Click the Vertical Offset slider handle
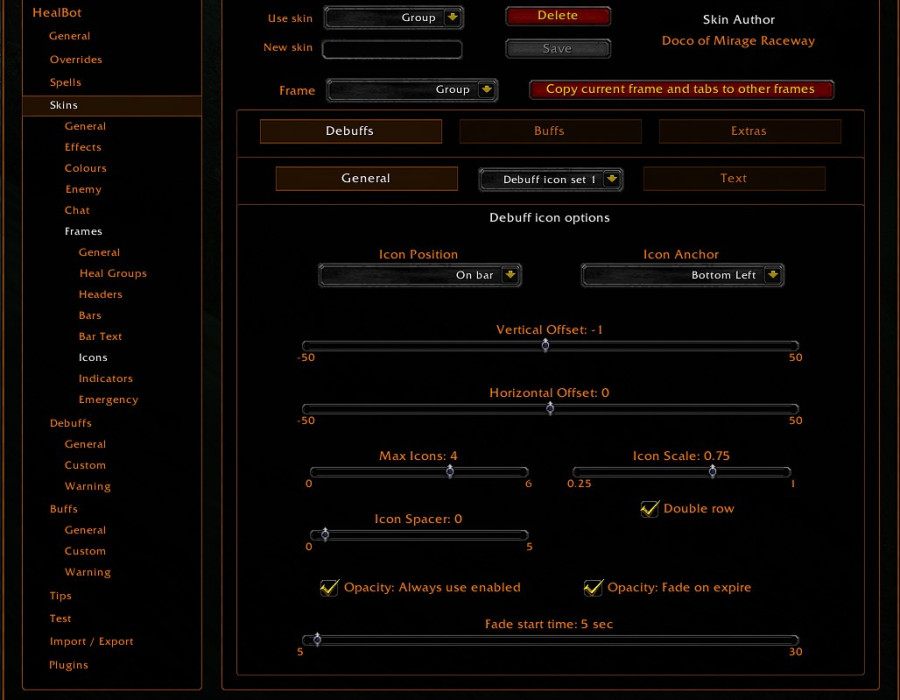 click(545, 345)
